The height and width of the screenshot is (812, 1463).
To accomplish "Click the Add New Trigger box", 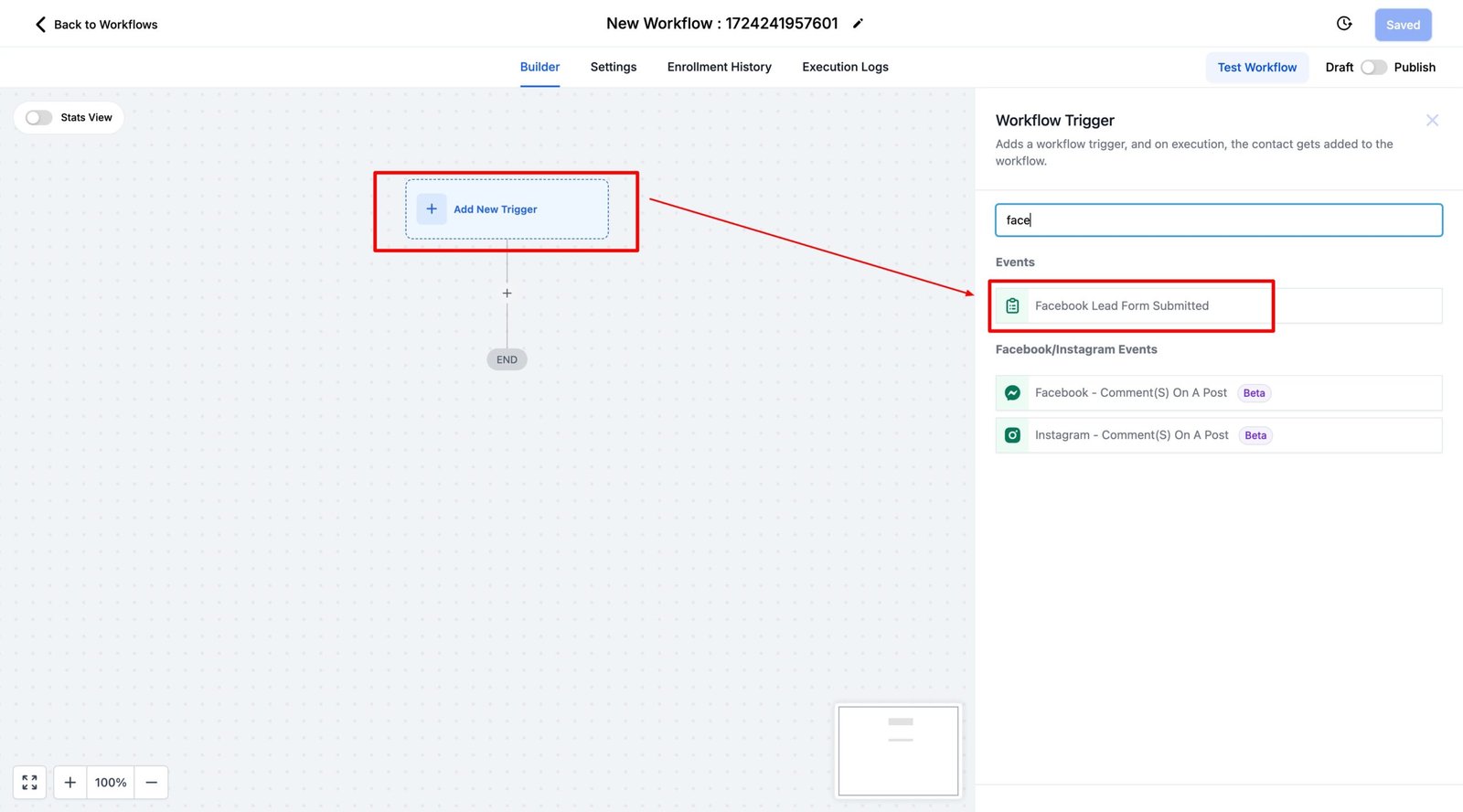I will (507, 209).
